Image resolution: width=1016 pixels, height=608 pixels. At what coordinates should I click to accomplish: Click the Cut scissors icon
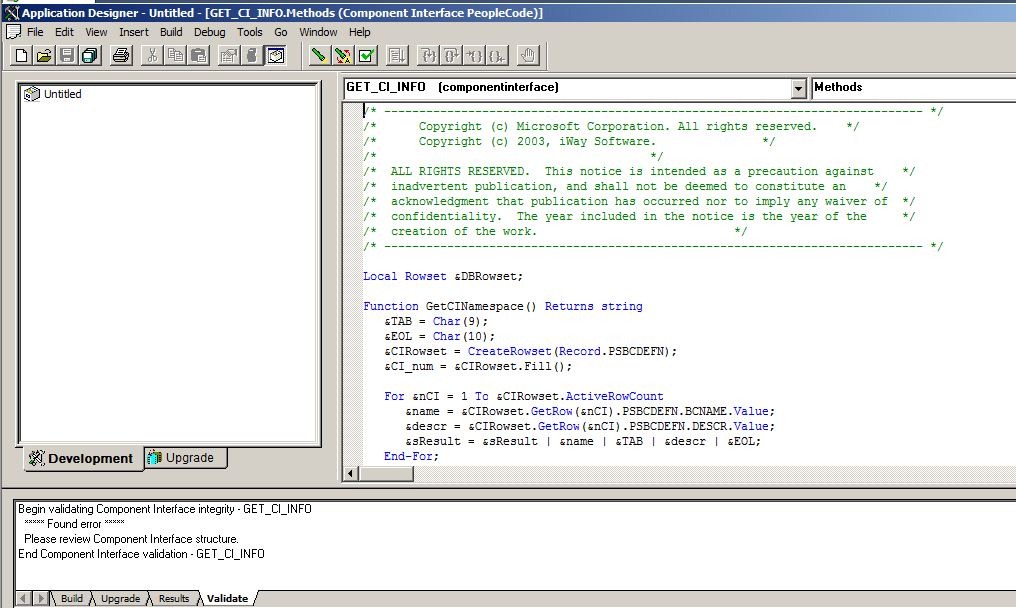(x=152, y=56)
